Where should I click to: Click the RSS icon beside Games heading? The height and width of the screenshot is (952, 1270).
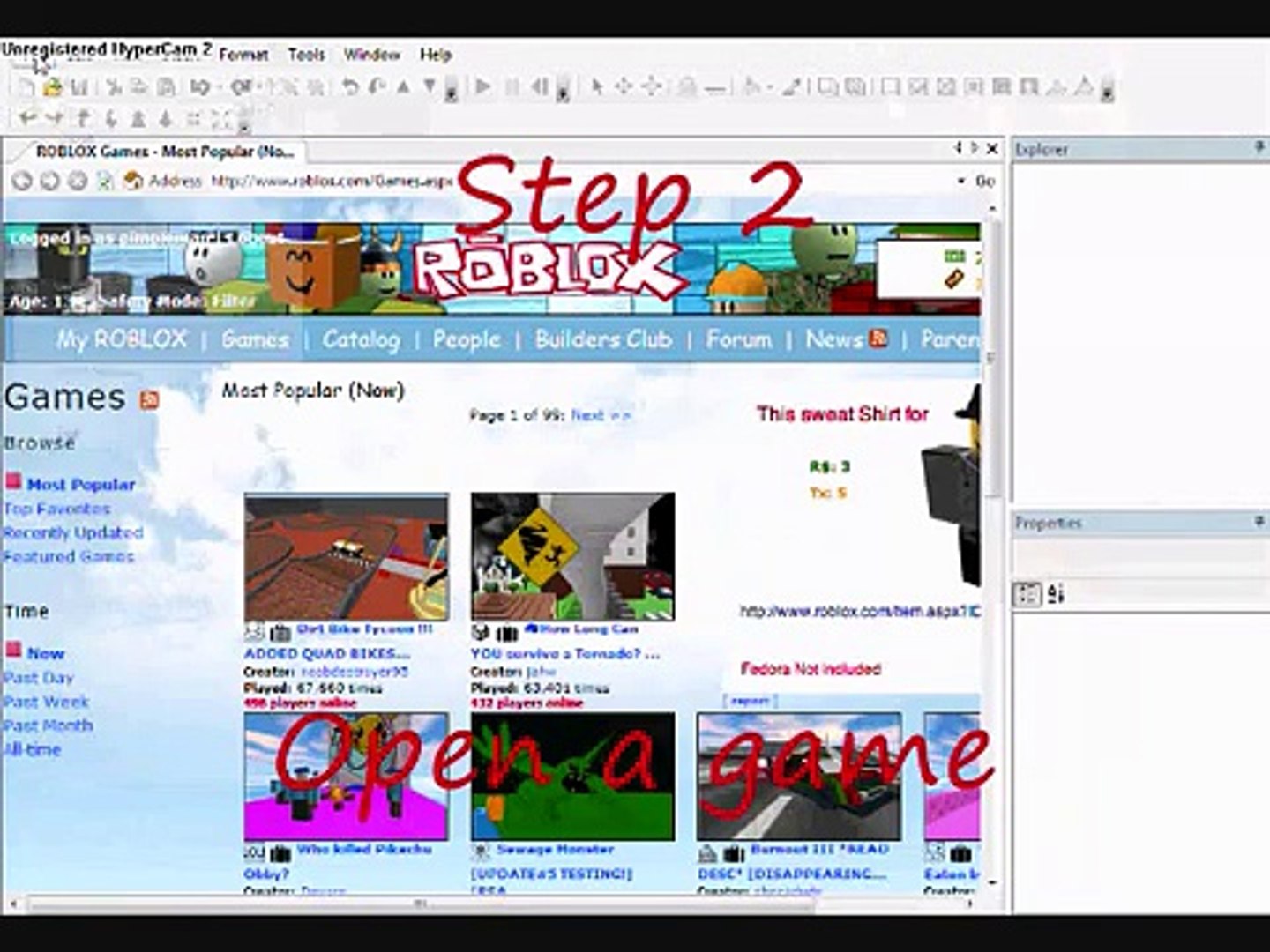(149, 400)
